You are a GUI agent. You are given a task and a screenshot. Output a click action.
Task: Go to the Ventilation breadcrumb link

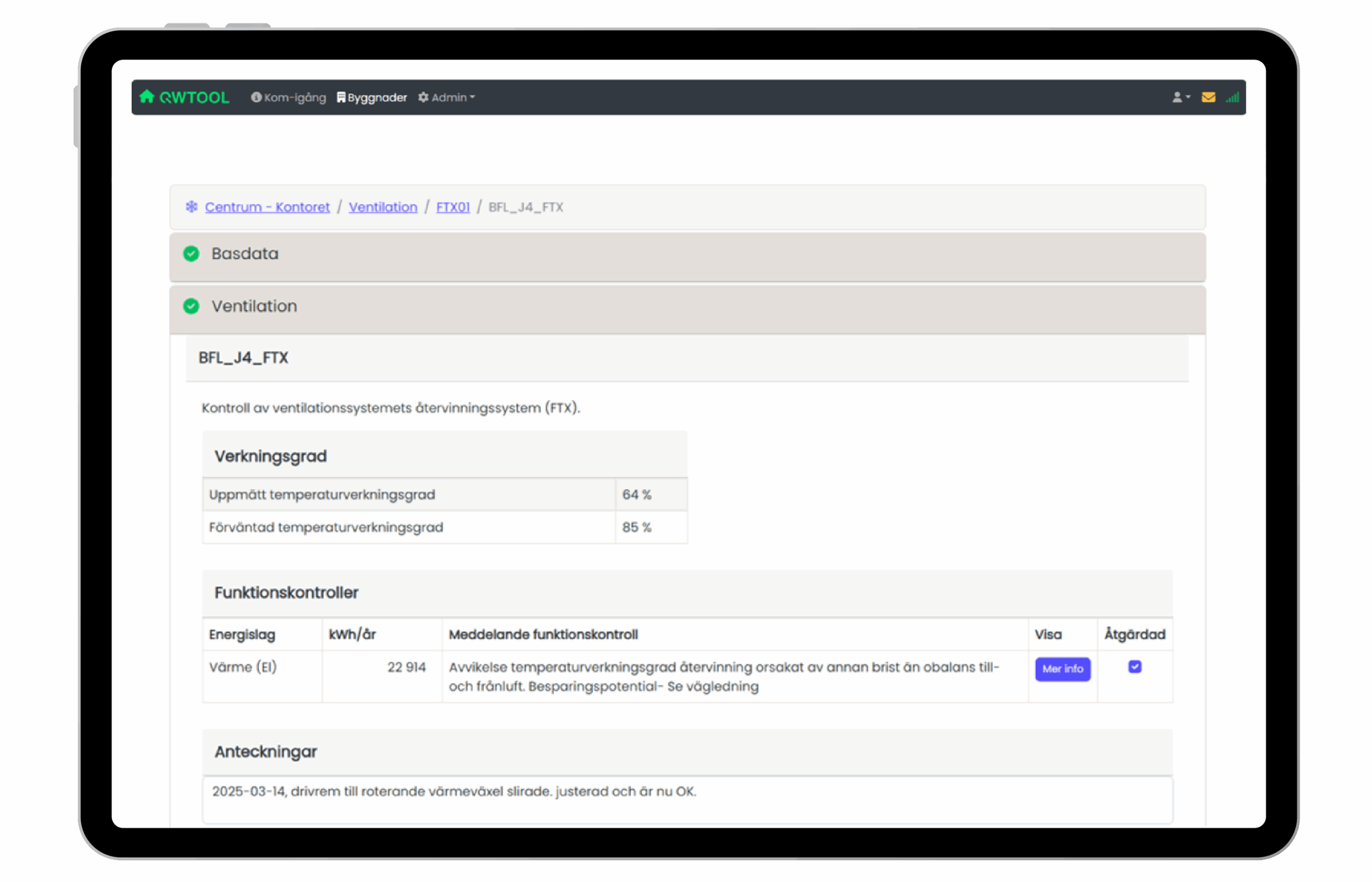point(383,207)
